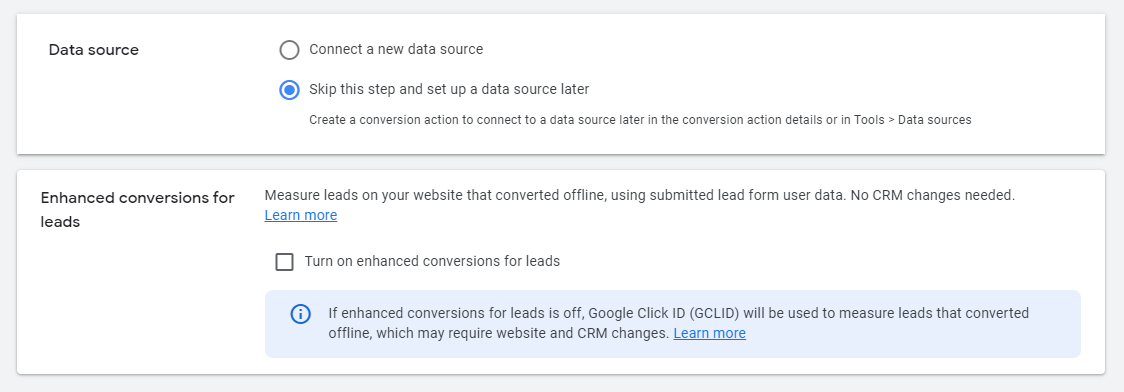Viewport: 1124px width, 392px height.
Task: Open Learn more link below Measure leads description
Action: point(300,215)
